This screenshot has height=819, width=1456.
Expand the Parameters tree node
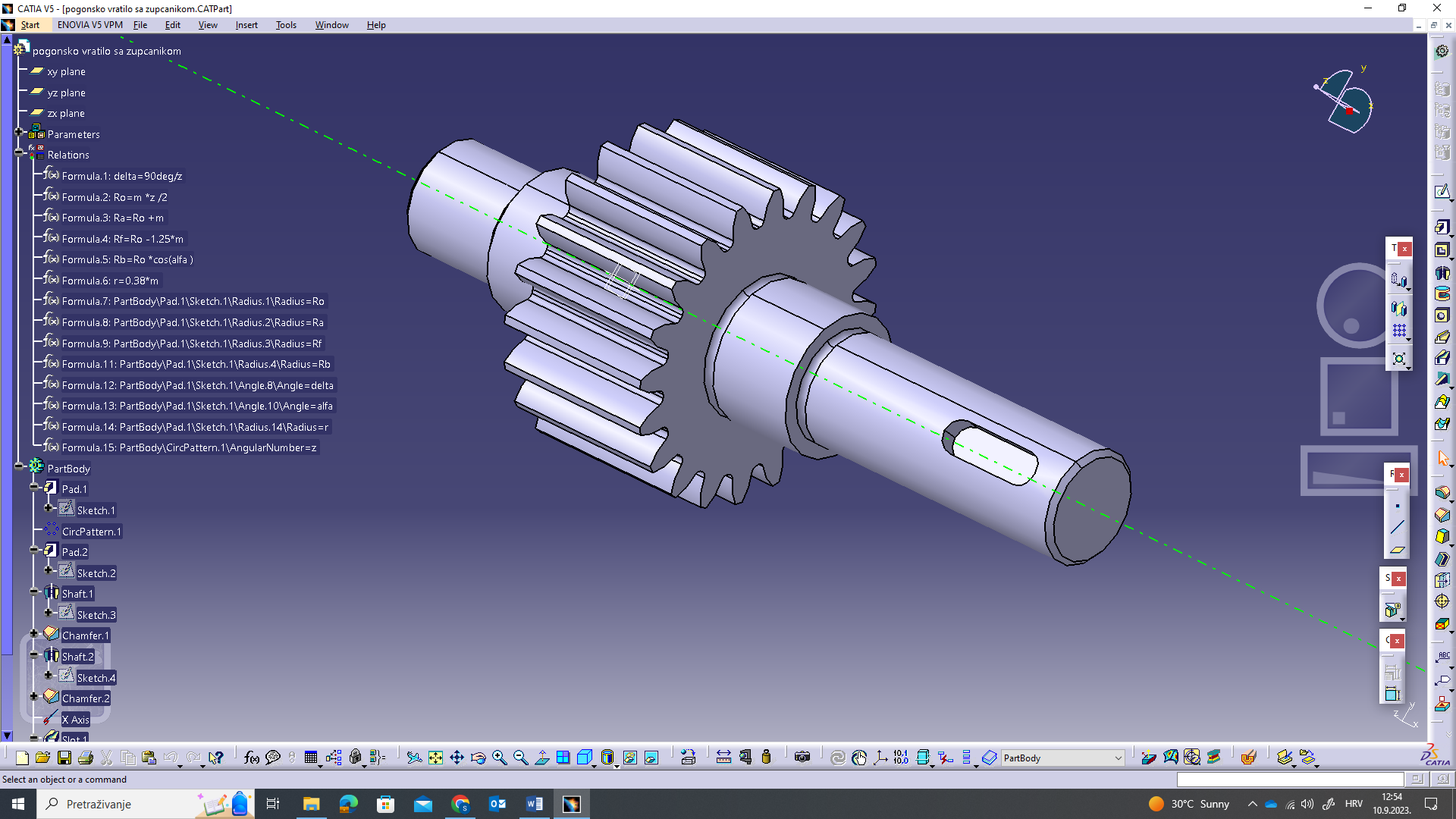[x=19, y=132]
